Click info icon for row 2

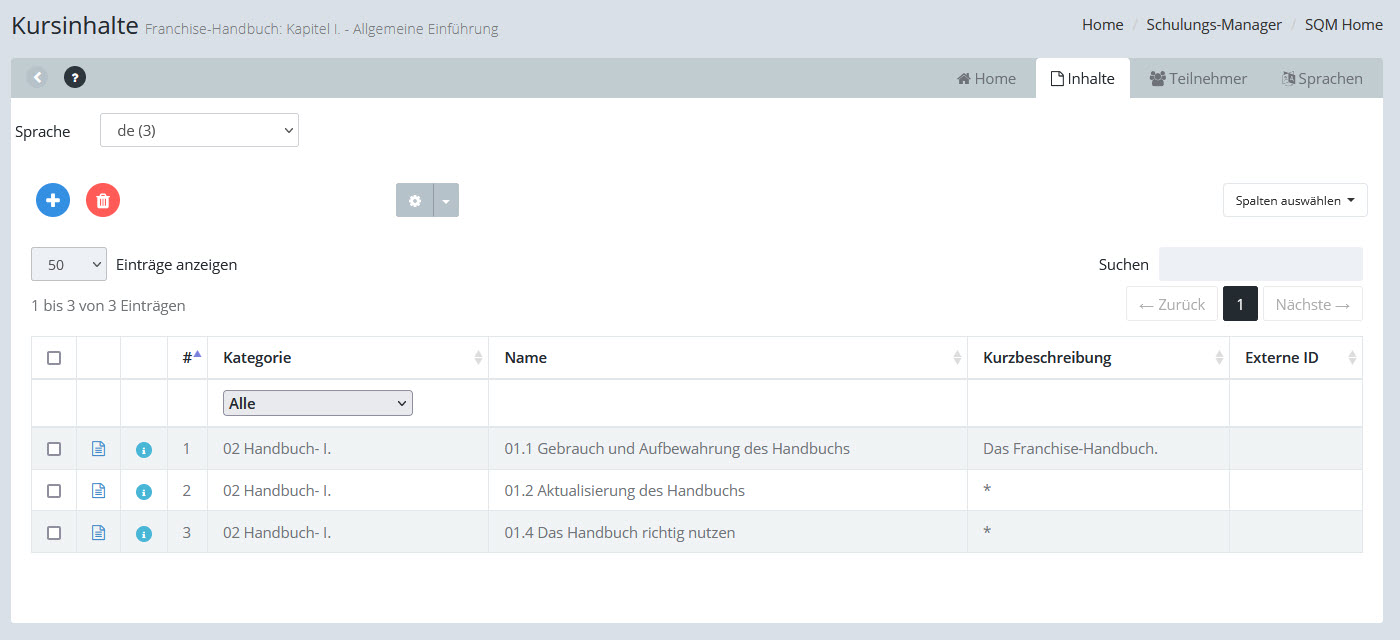[x=144, y=492]
